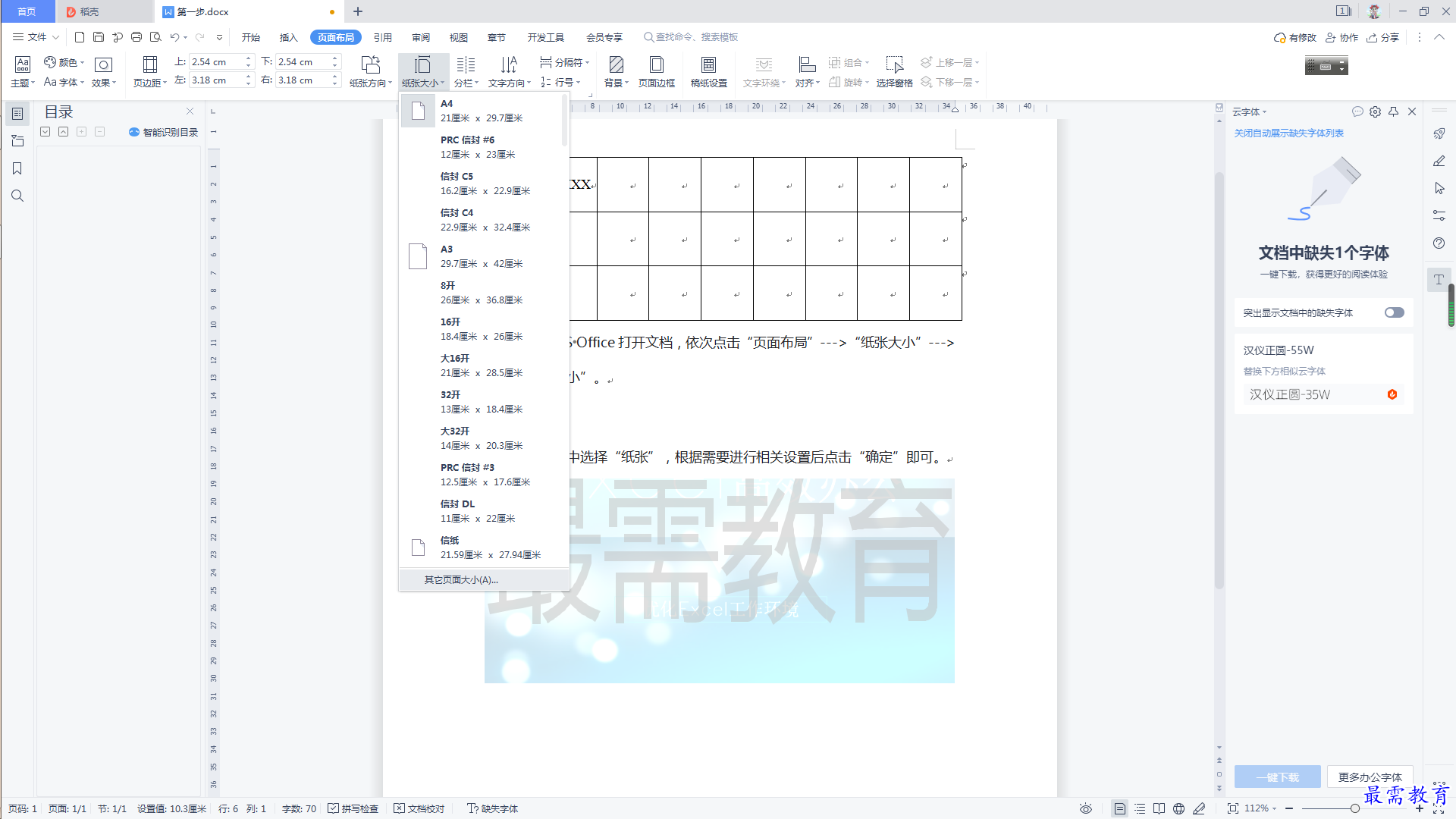Click the 一键下载 button
1456x819 pixels.
point(1278,777)
